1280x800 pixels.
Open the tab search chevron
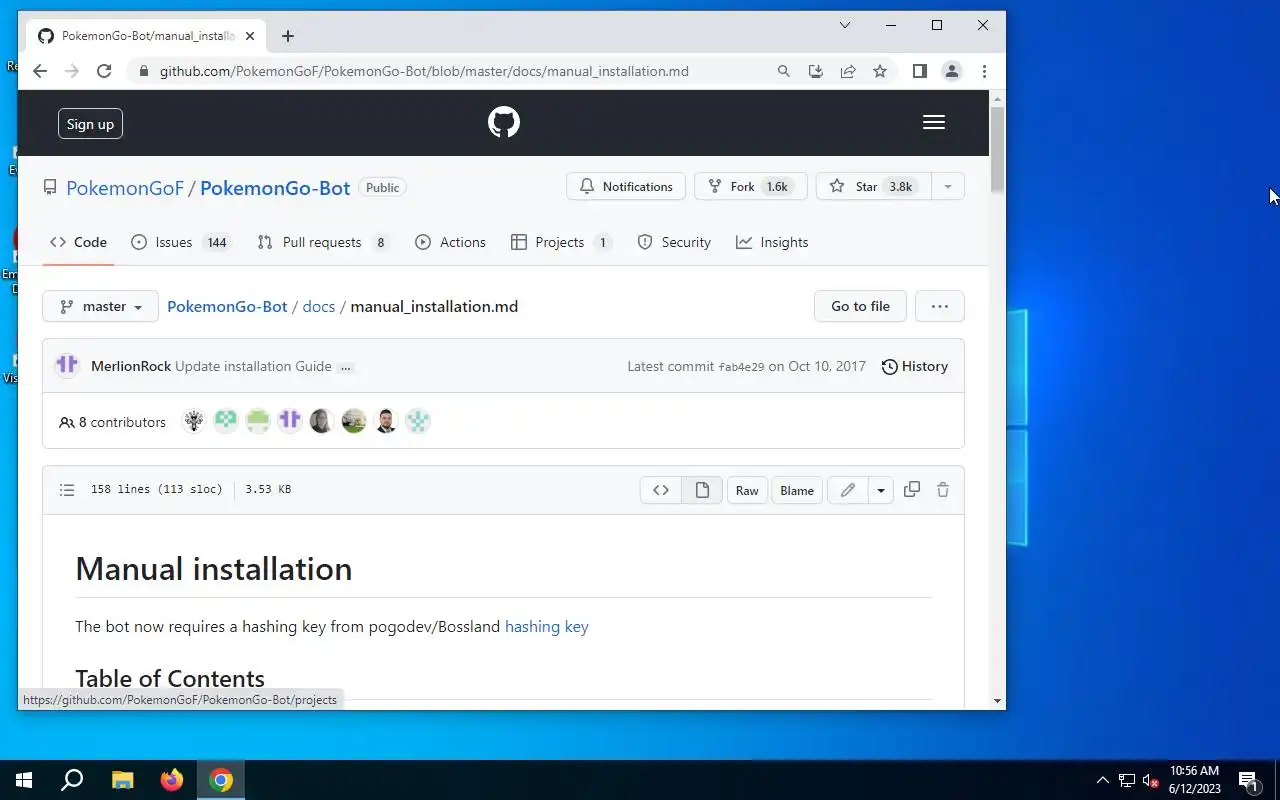(845, 25)
